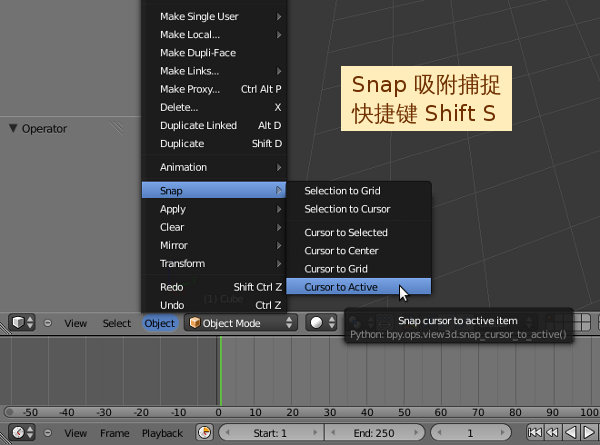This screenshot has height=445, width=600.
Task: Open the 3D view editor type selector
Action: 21,323
